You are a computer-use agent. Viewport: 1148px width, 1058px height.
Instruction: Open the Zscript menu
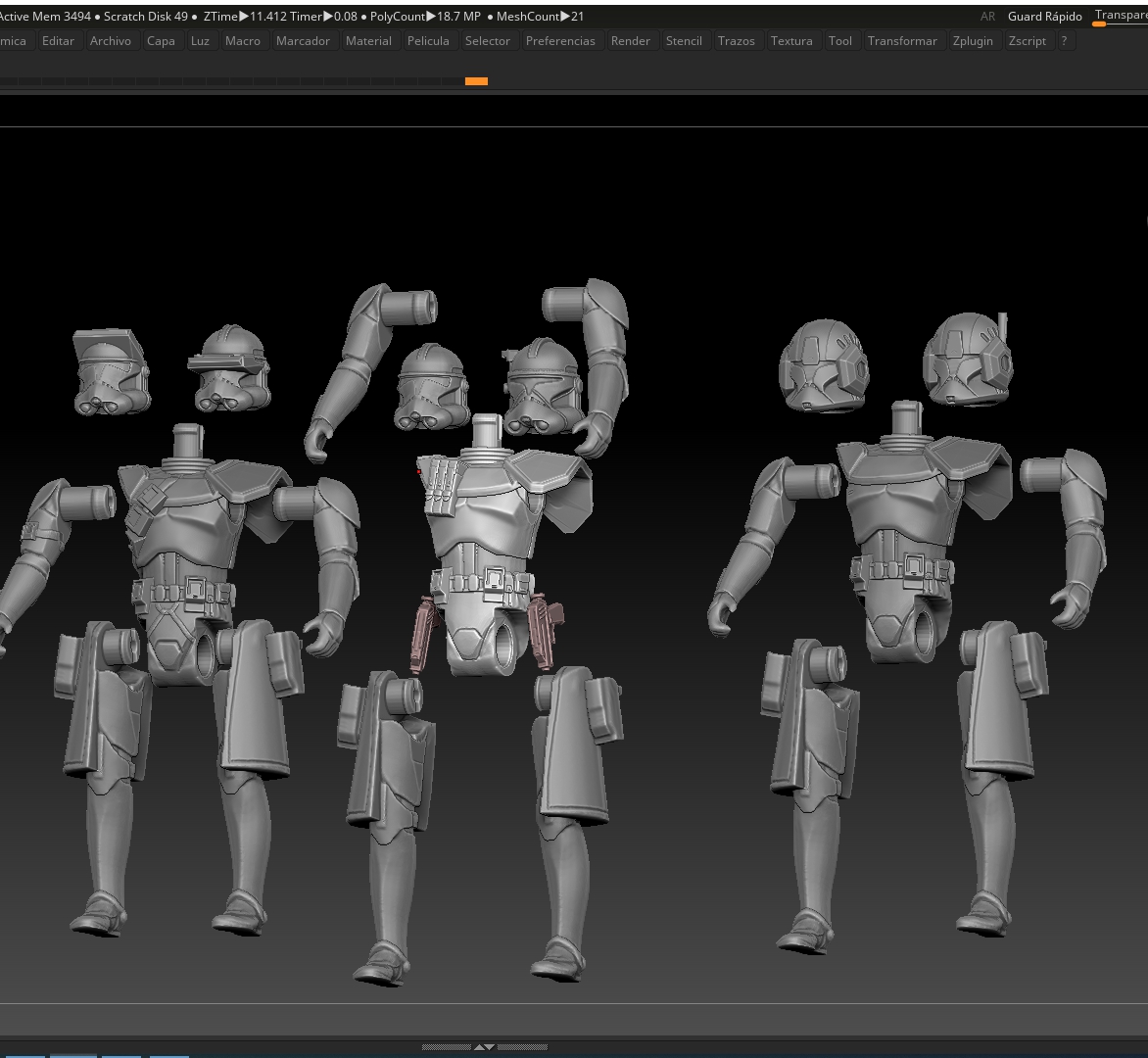coord(1027,41)
